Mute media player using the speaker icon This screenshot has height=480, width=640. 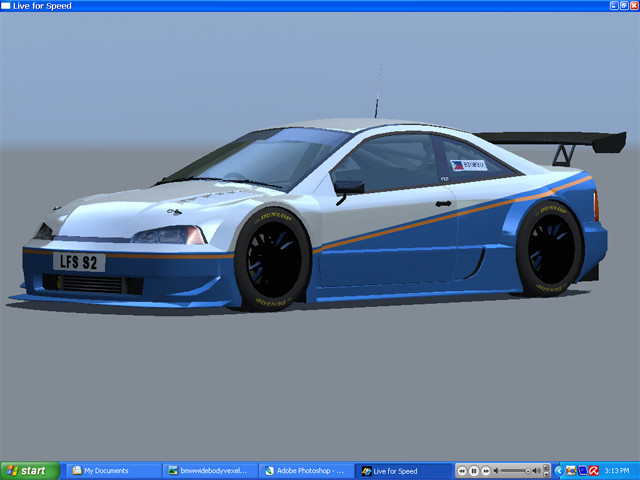496,471
